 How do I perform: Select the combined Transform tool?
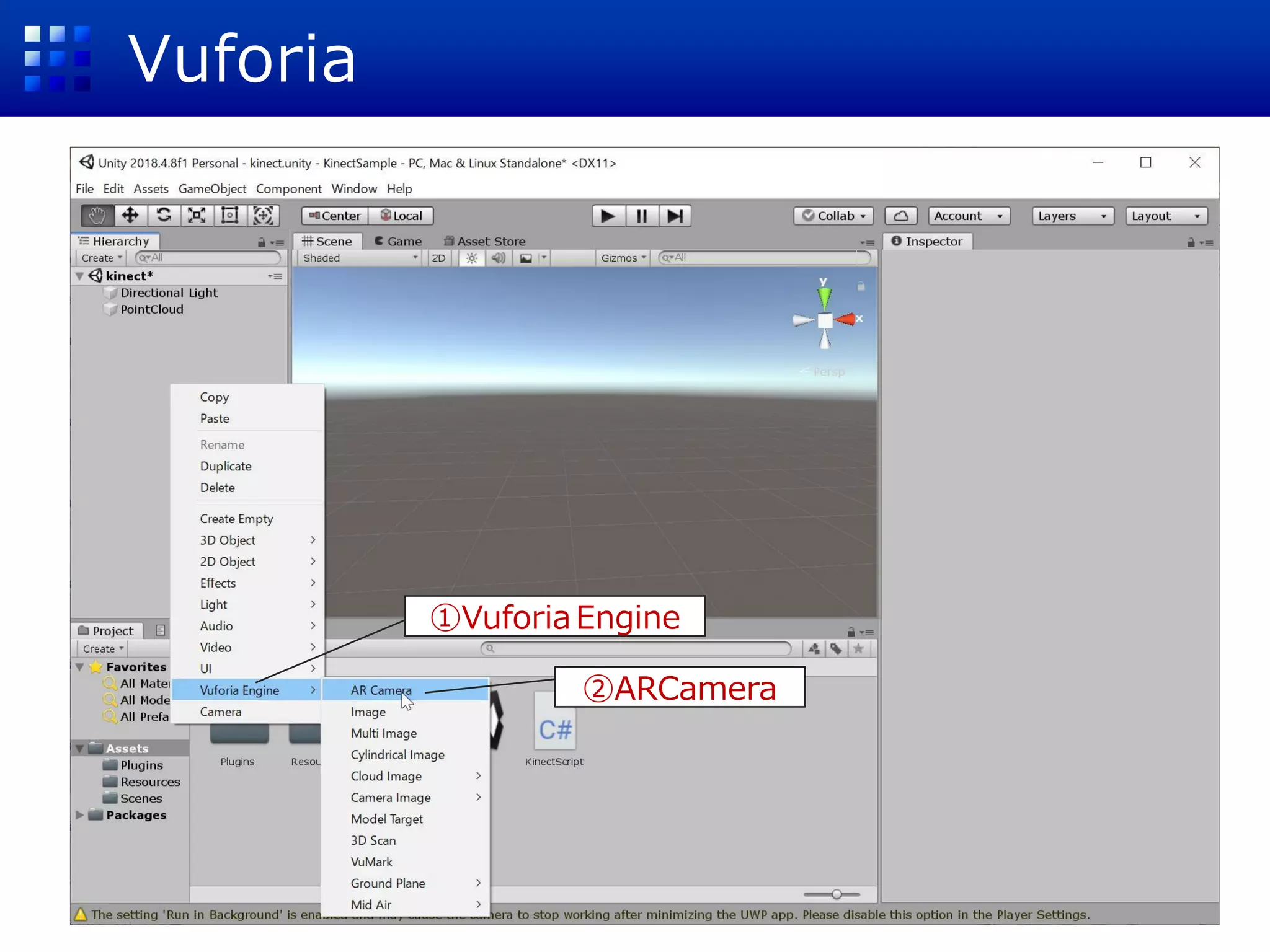click(263, 216)
